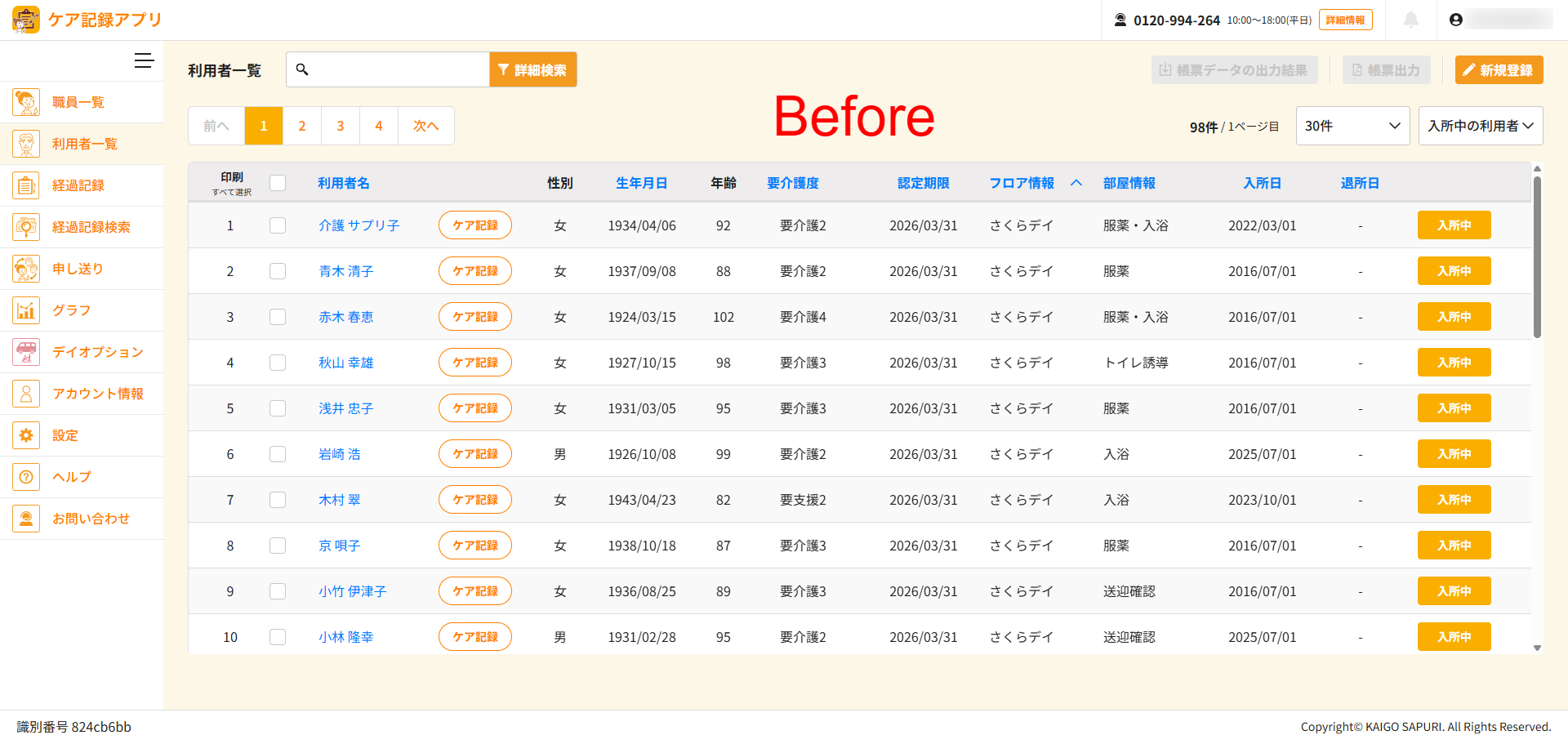The width and height of the screenshot is (1568, 744).
Task: Click the 新規登録 button
Action: click(x=1499, y=70)
